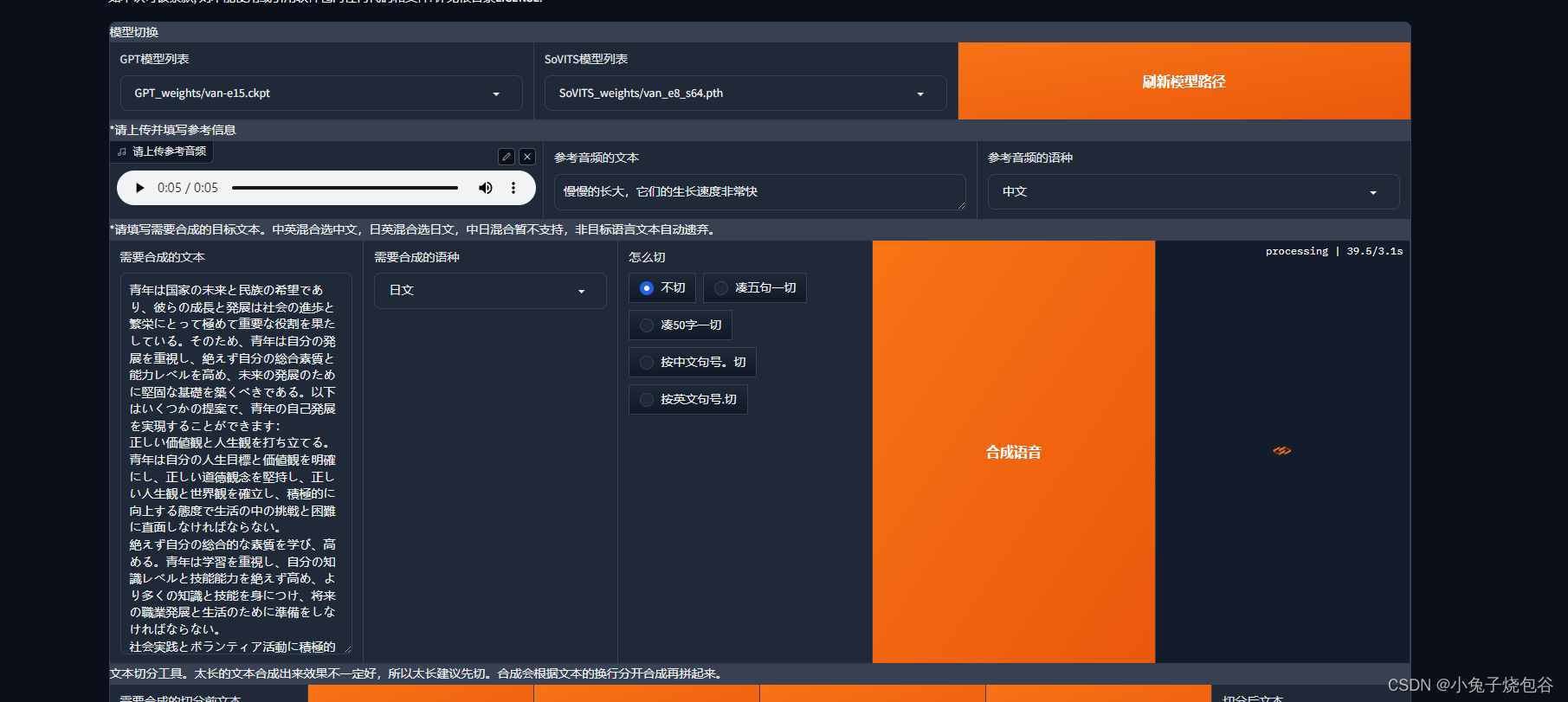Seek within the audio progress bar
Screen dimensions: 1568x702
pyautogui.click(x=345, y=188)
